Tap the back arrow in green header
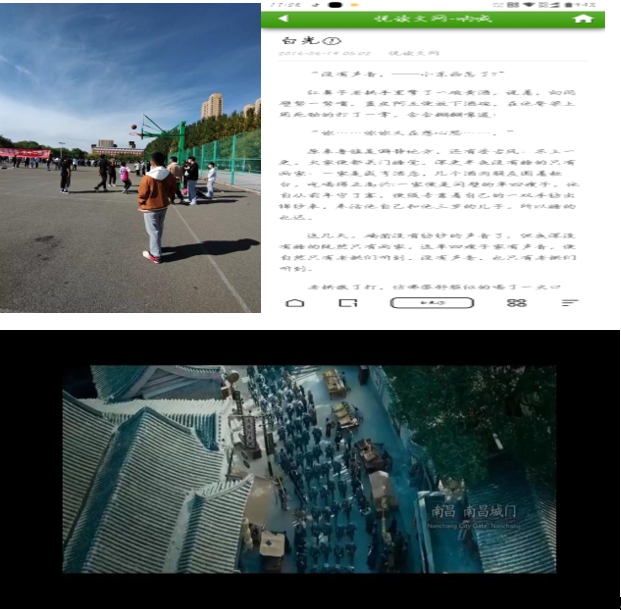 point(283,19)
